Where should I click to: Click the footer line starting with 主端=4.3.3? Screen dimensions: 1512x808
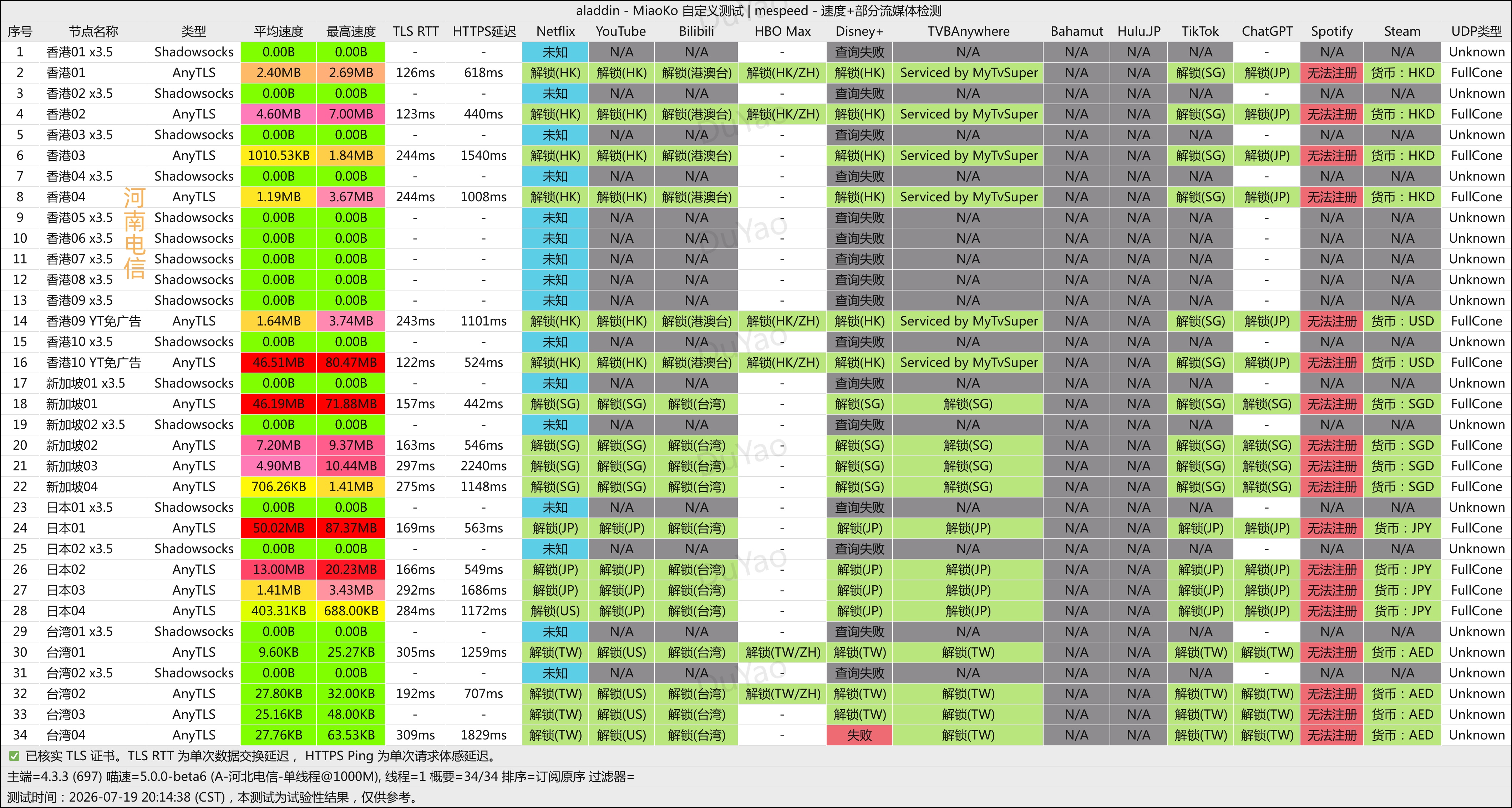point(320,777)
